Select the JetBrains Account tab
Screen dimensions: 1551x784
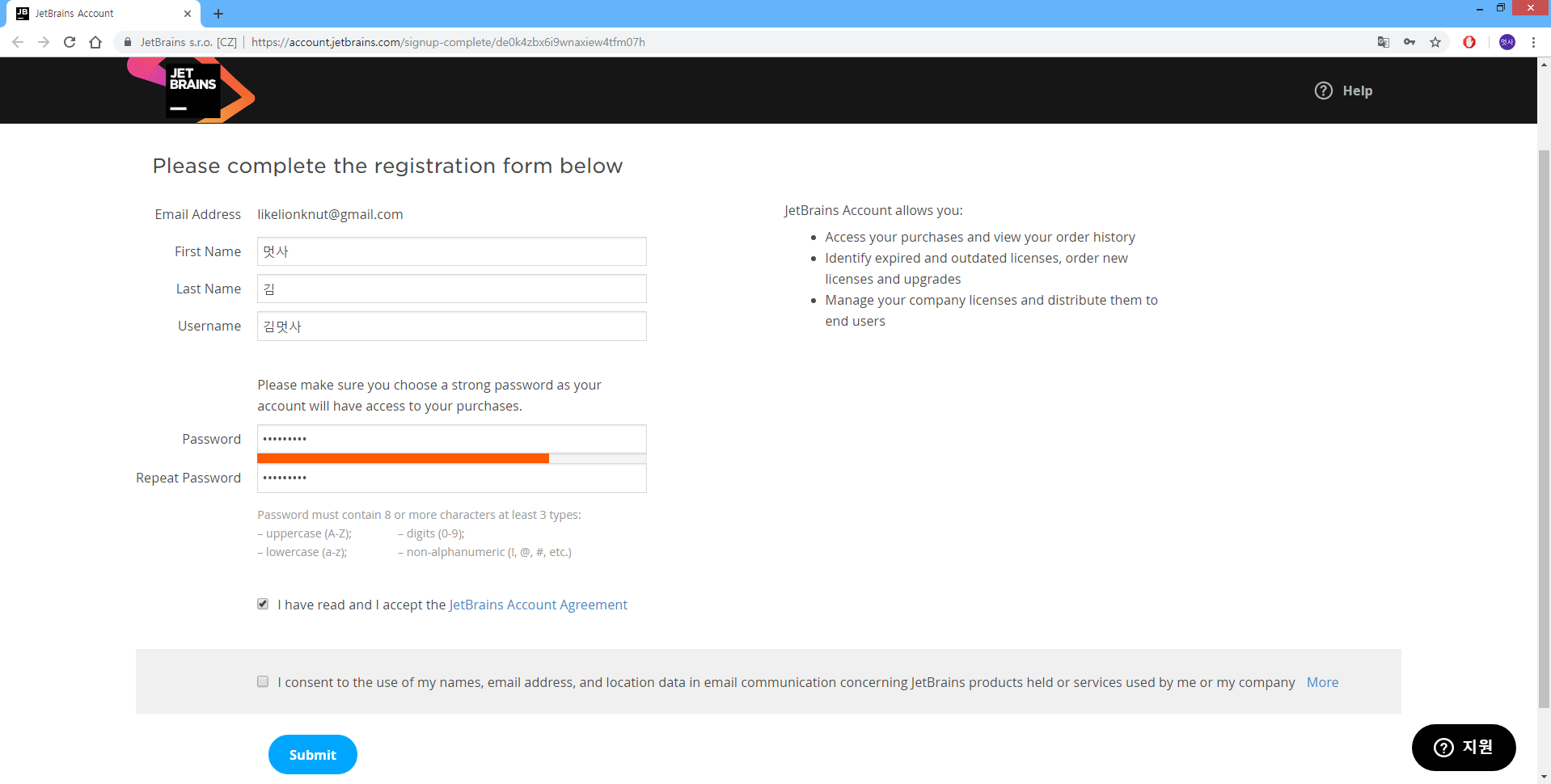pos(104,14)
